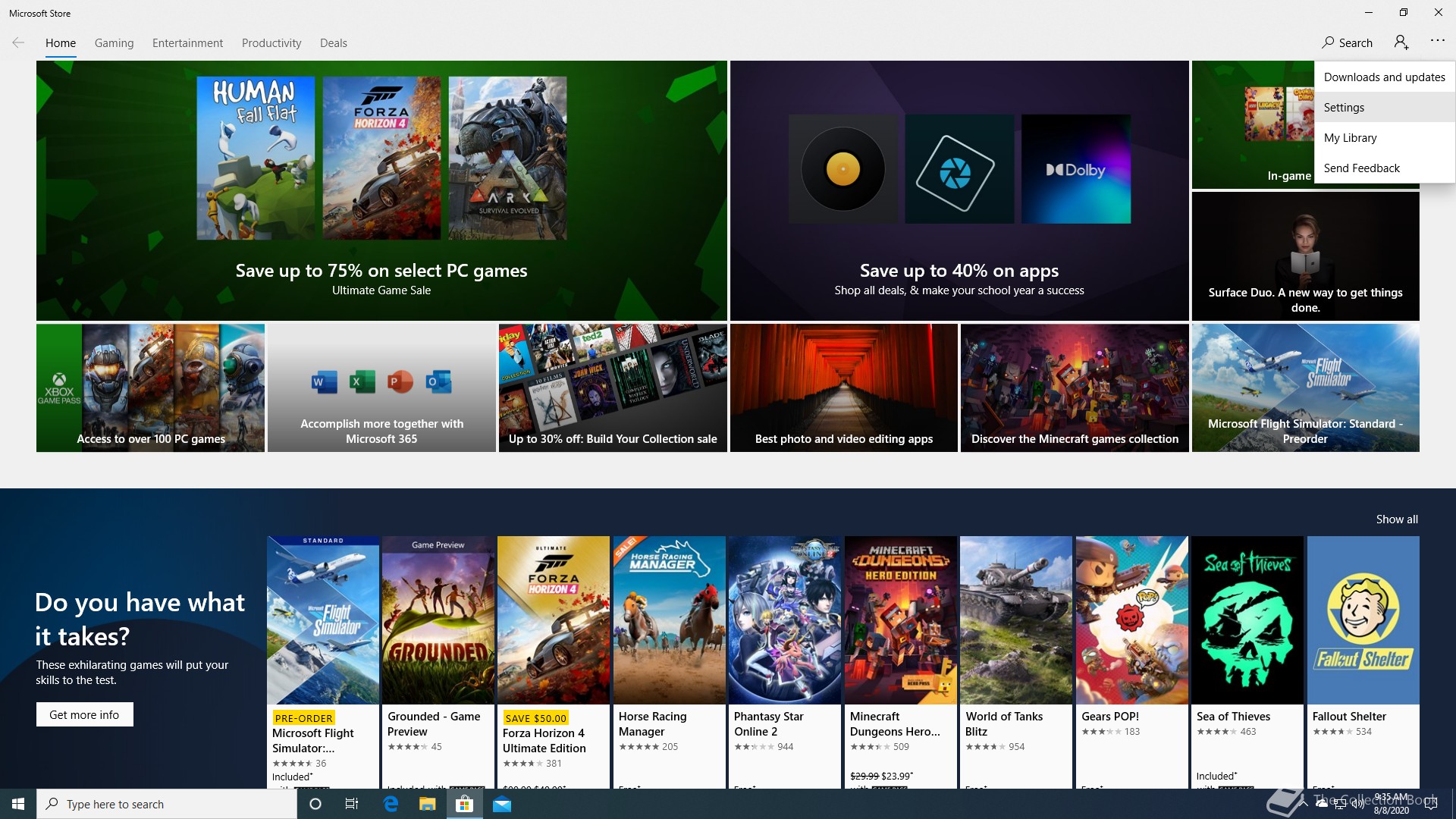This screenshot has width=1456, height=819.
Task: Open the three-dots See more menu
Action: point(1438,41)
